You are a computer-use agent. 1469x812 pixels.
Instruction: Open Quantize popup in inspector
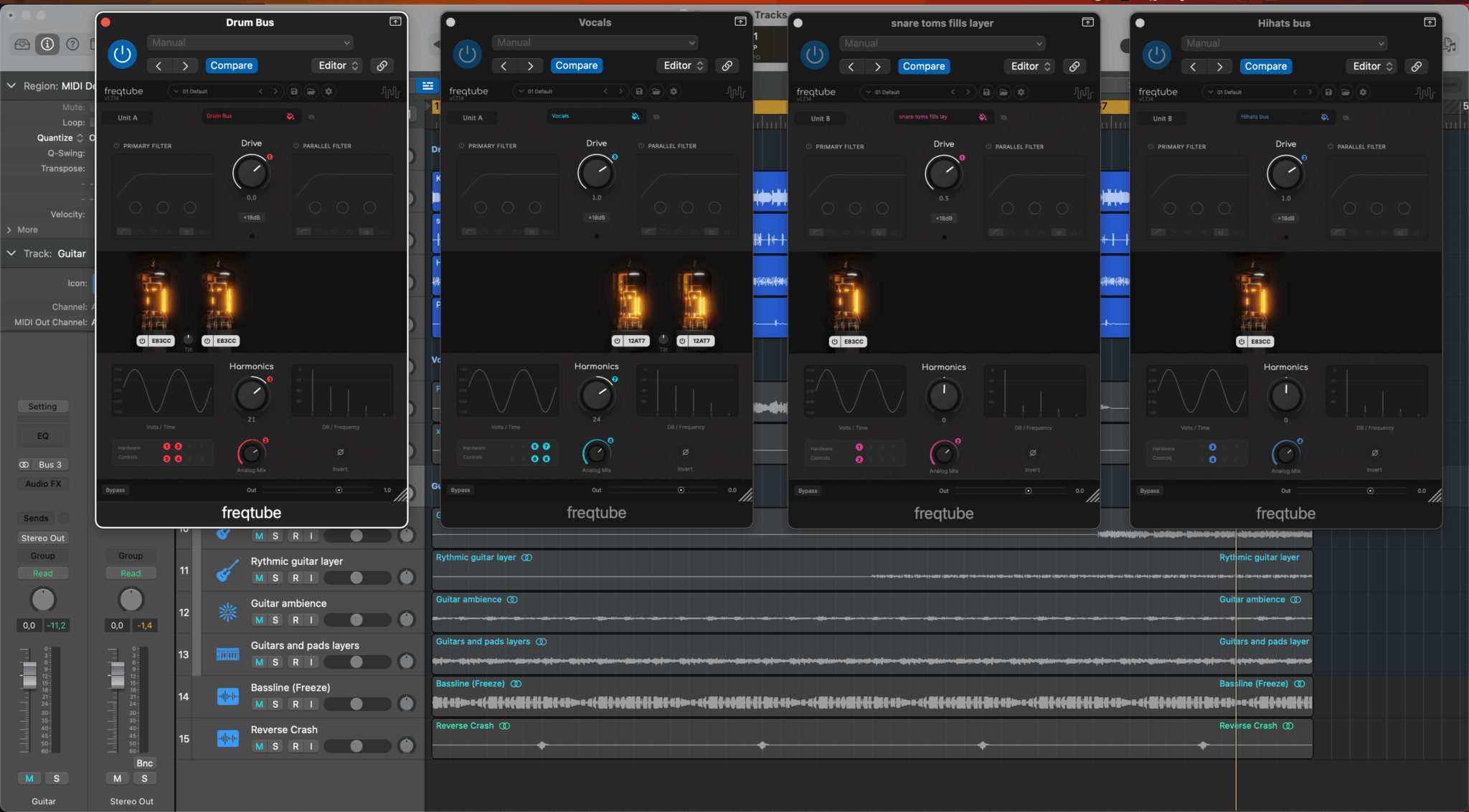pyautogui.click(x=60, y=138)
